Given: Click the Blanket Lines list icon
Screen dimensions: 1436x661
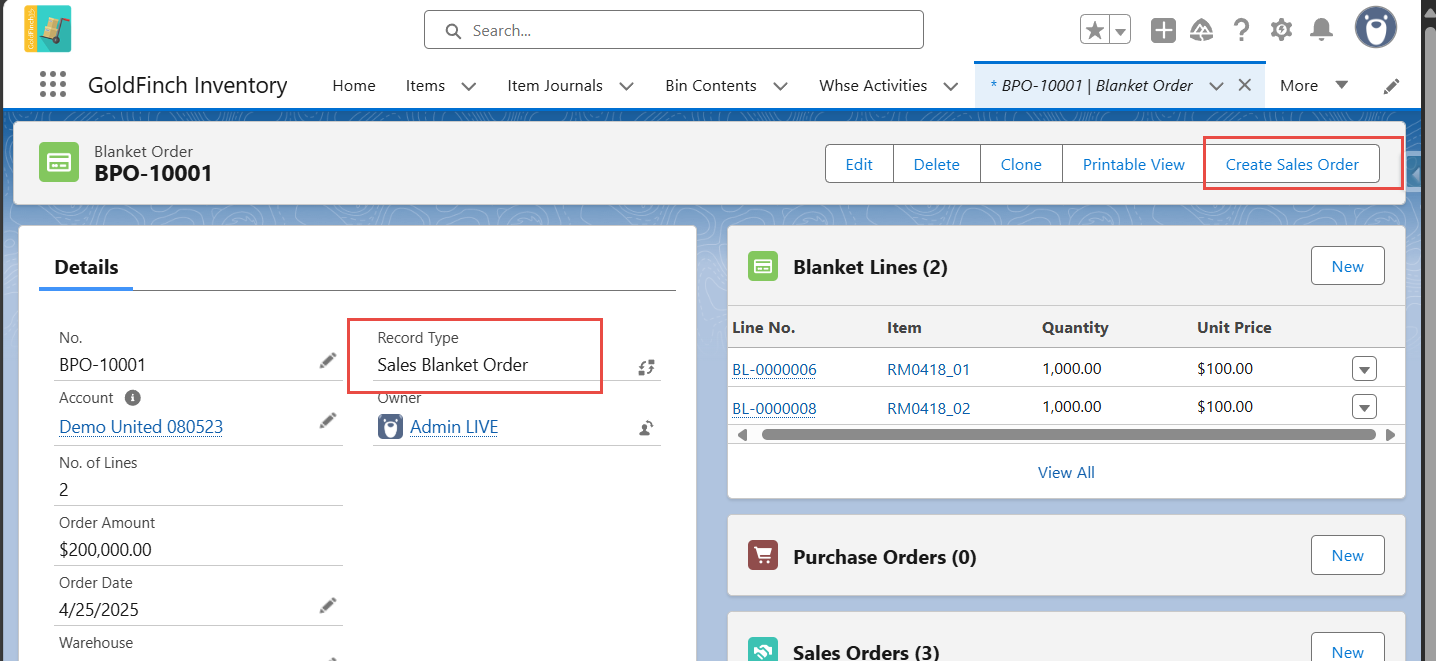Looking at the screenshot, I should coord(763,266).
